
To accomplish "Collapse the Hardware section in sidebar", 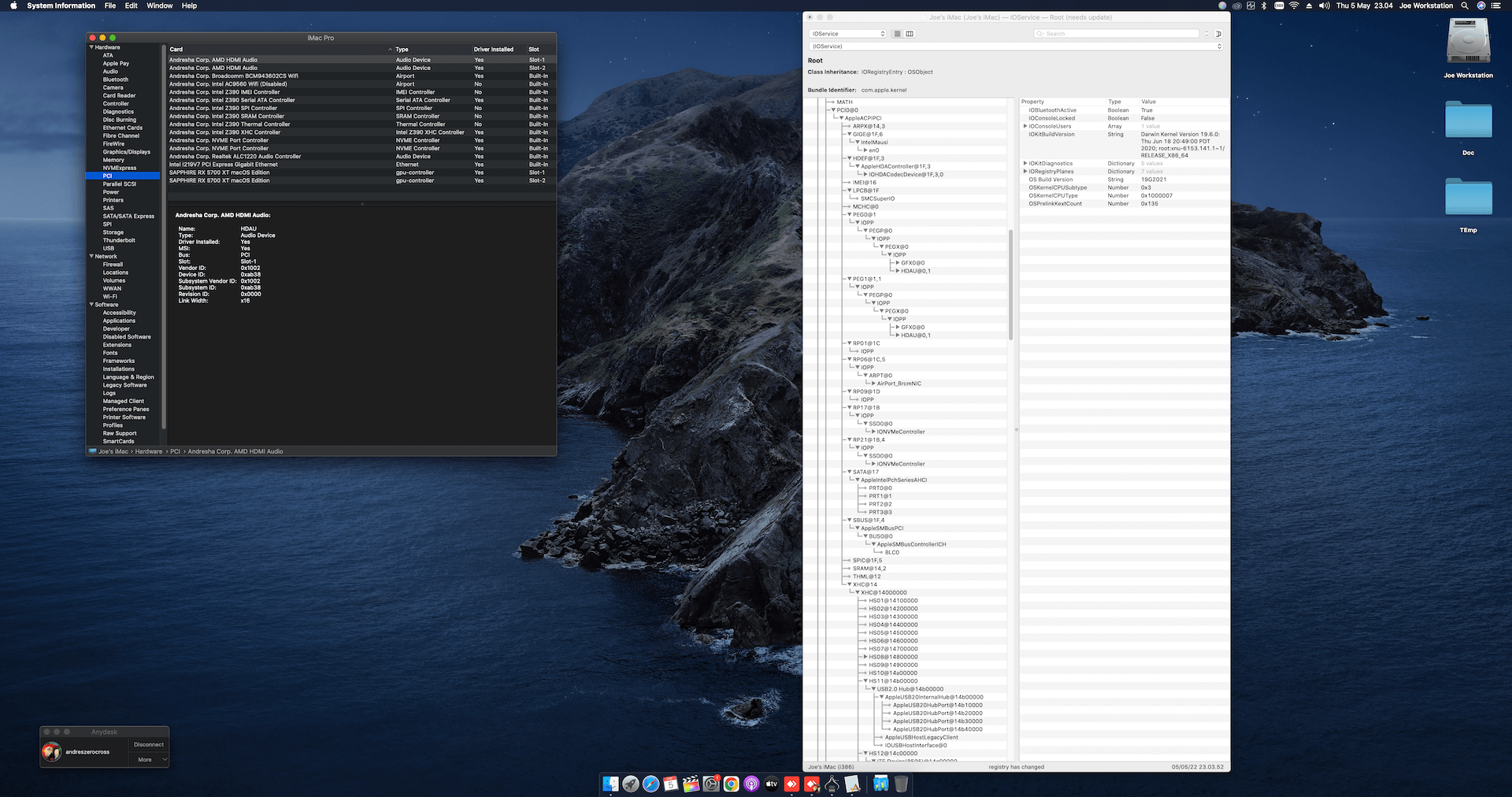I will coord(91,47).
